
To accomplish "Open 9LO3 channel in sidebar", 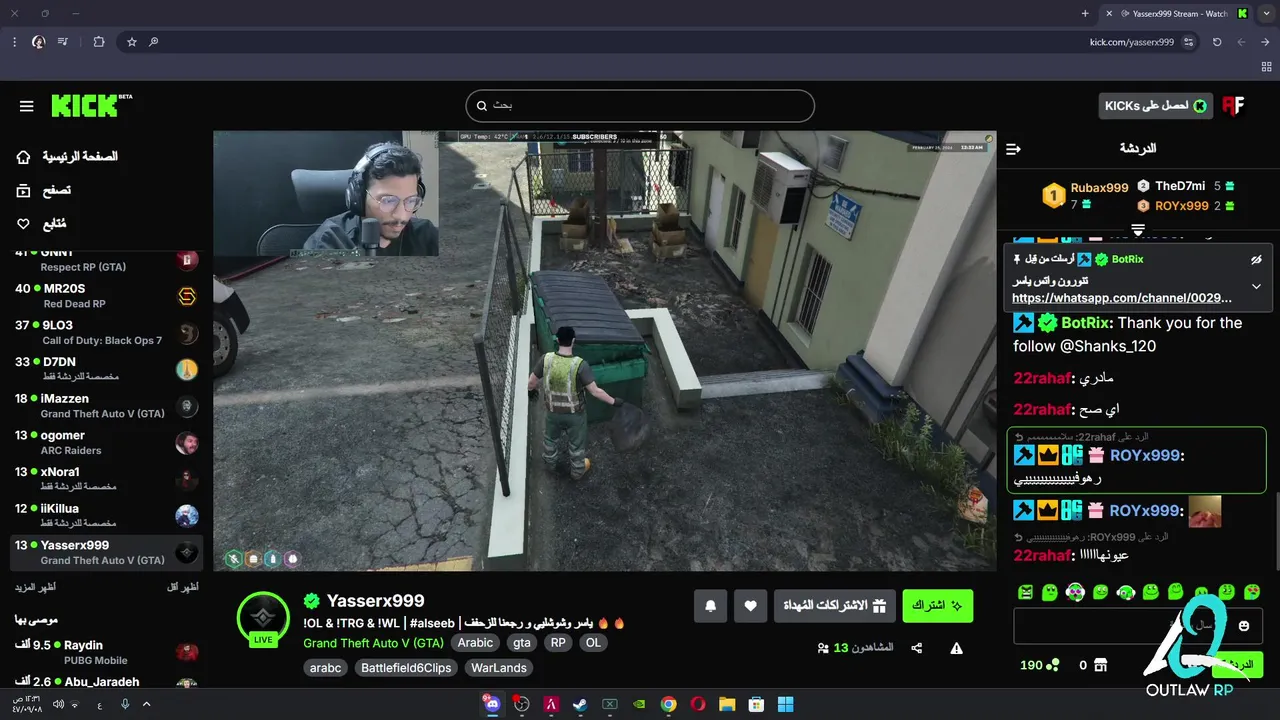I will 106,333.
